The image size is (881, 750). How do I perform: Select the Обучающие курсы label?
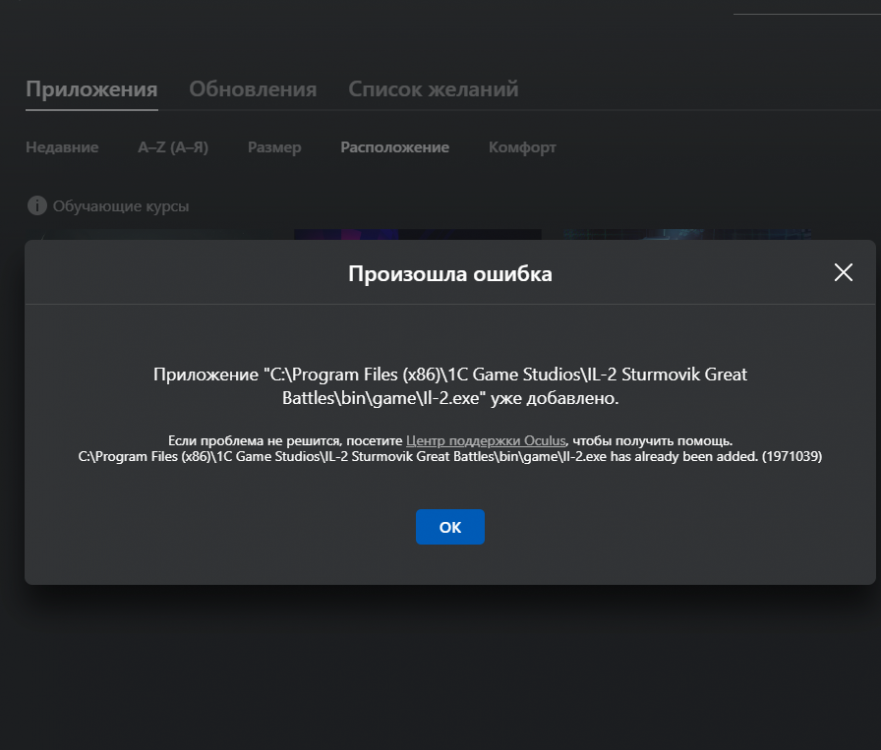(121, 206)
